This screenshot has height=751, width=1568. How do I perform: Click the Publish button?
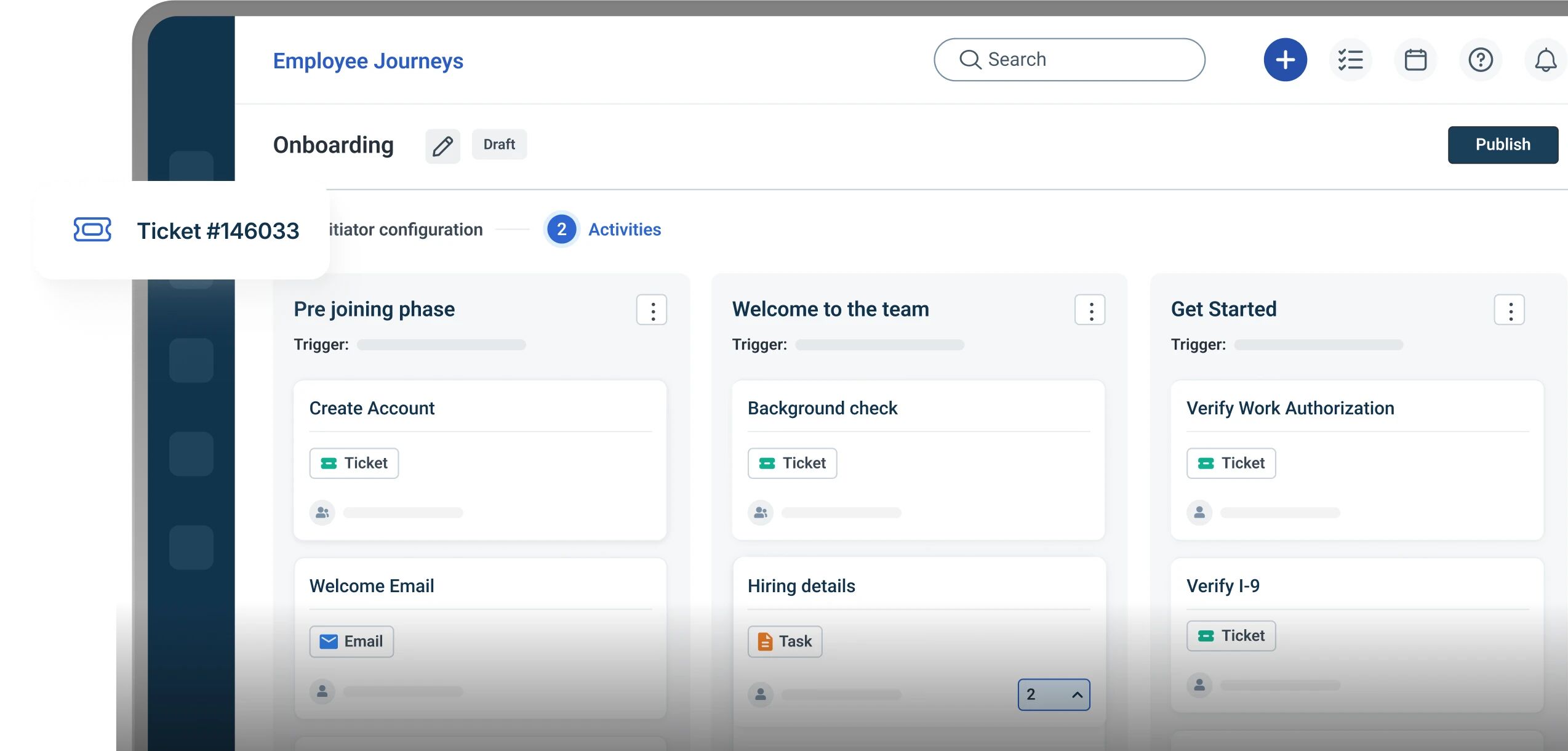tap(1503, 145)
